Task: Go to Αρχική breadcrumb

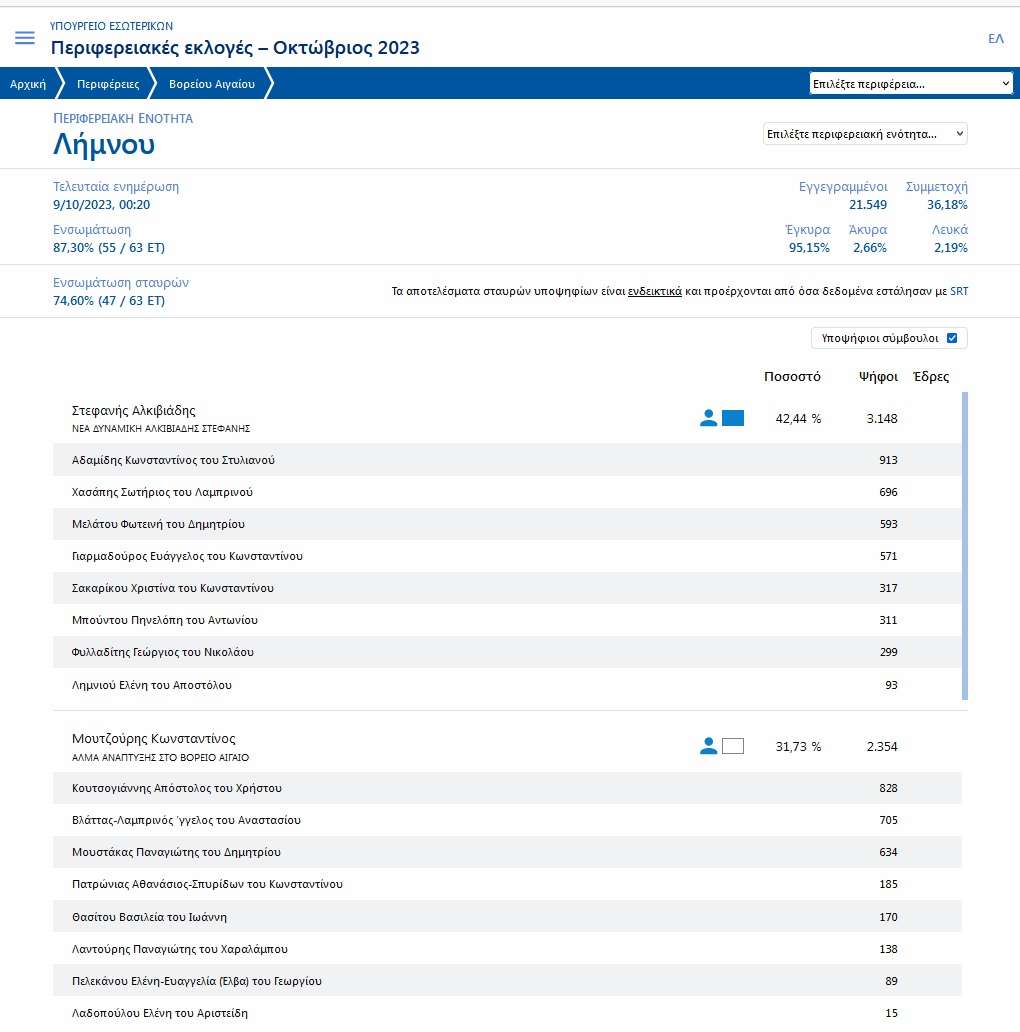Action: click(x=28, y=84)
